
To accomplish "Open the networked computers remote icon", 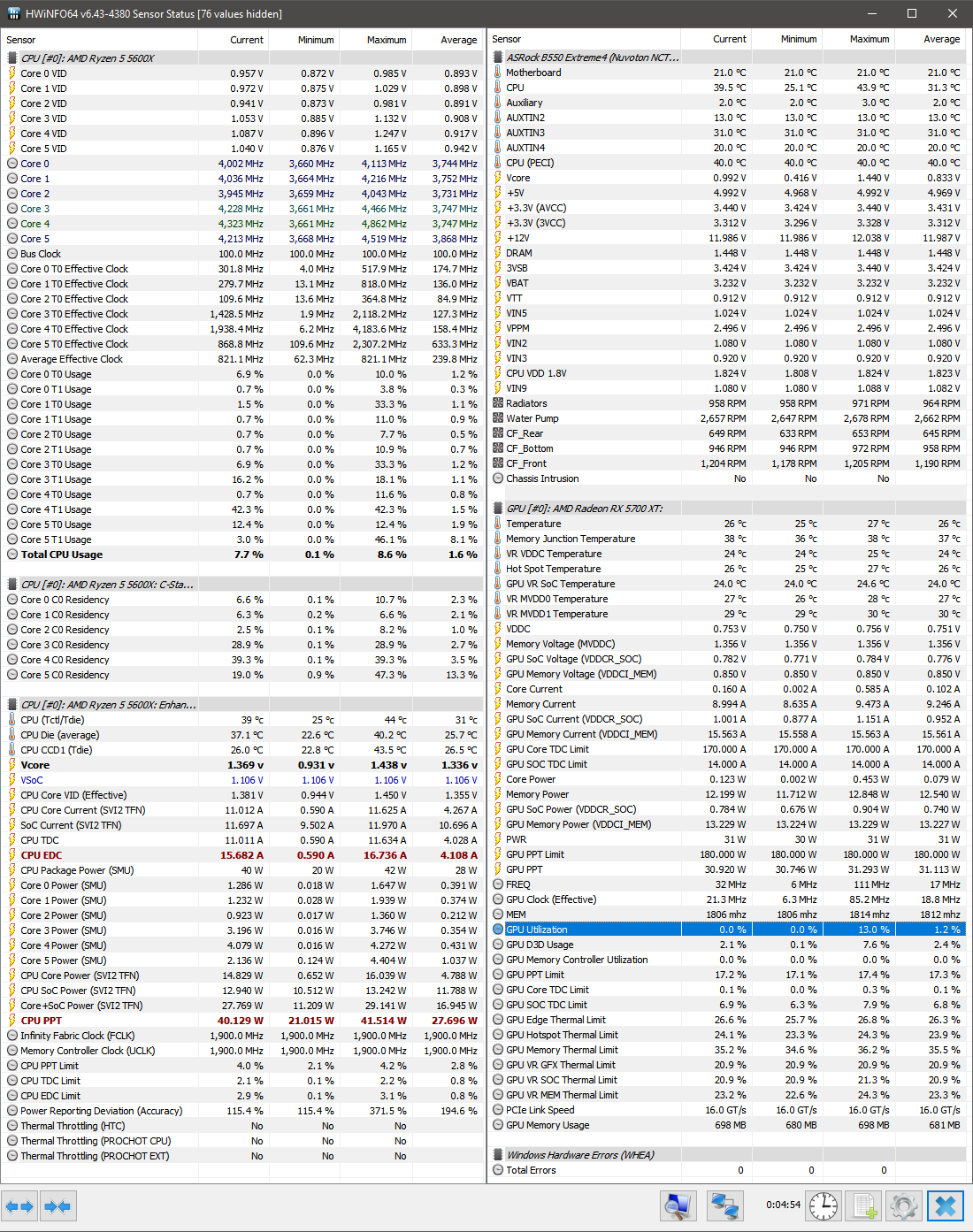I will [725, 1206].
